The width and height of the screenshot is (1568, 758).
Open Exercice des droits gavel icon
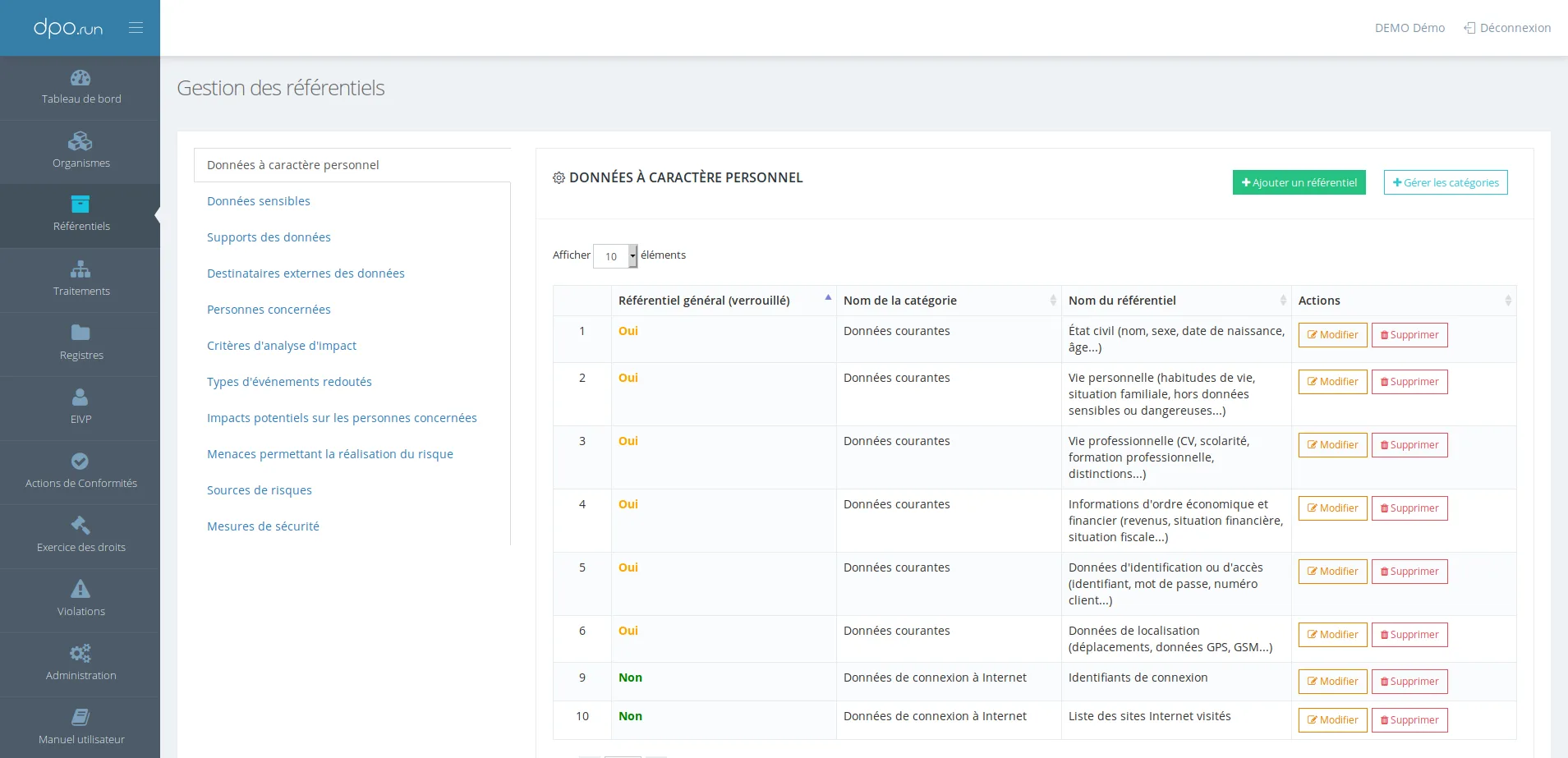(80, 525)
